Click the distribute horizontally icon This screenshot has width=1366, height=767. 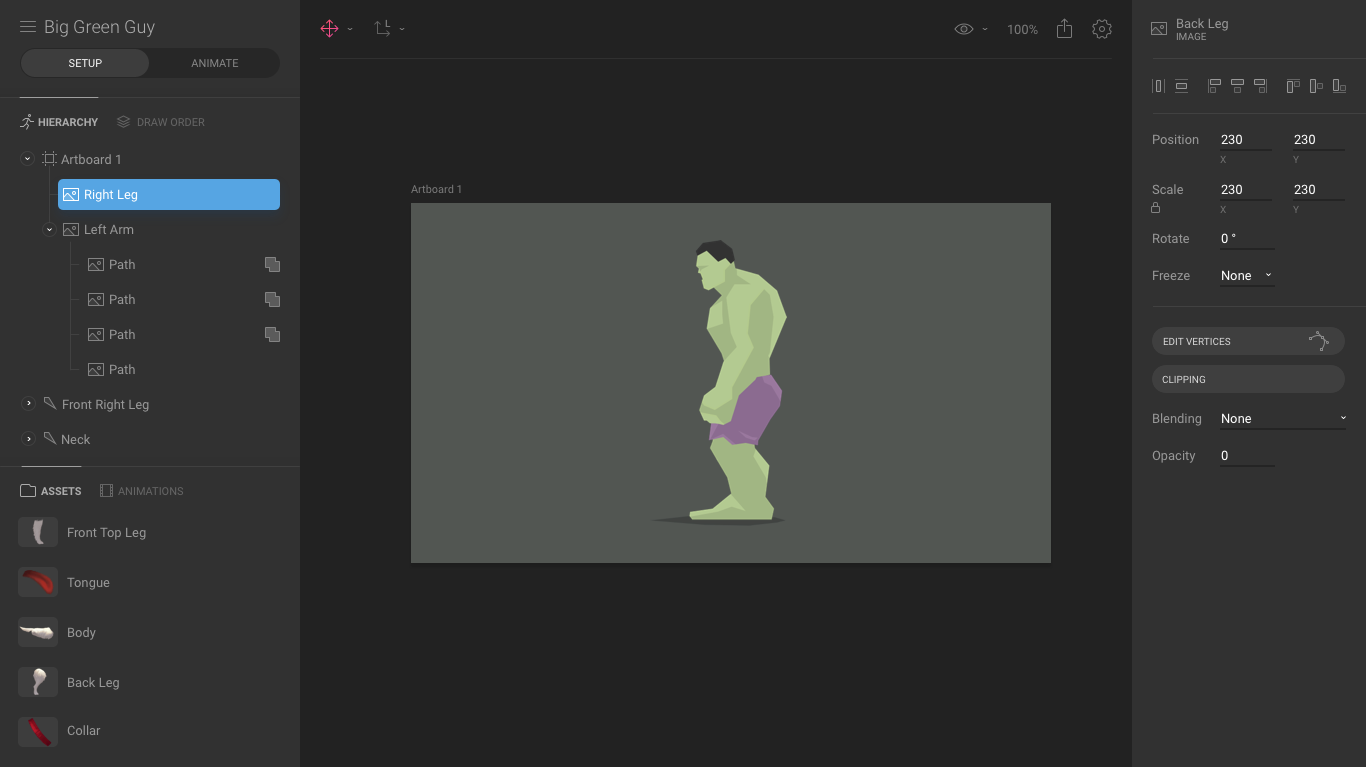(x=1158, y=86)
